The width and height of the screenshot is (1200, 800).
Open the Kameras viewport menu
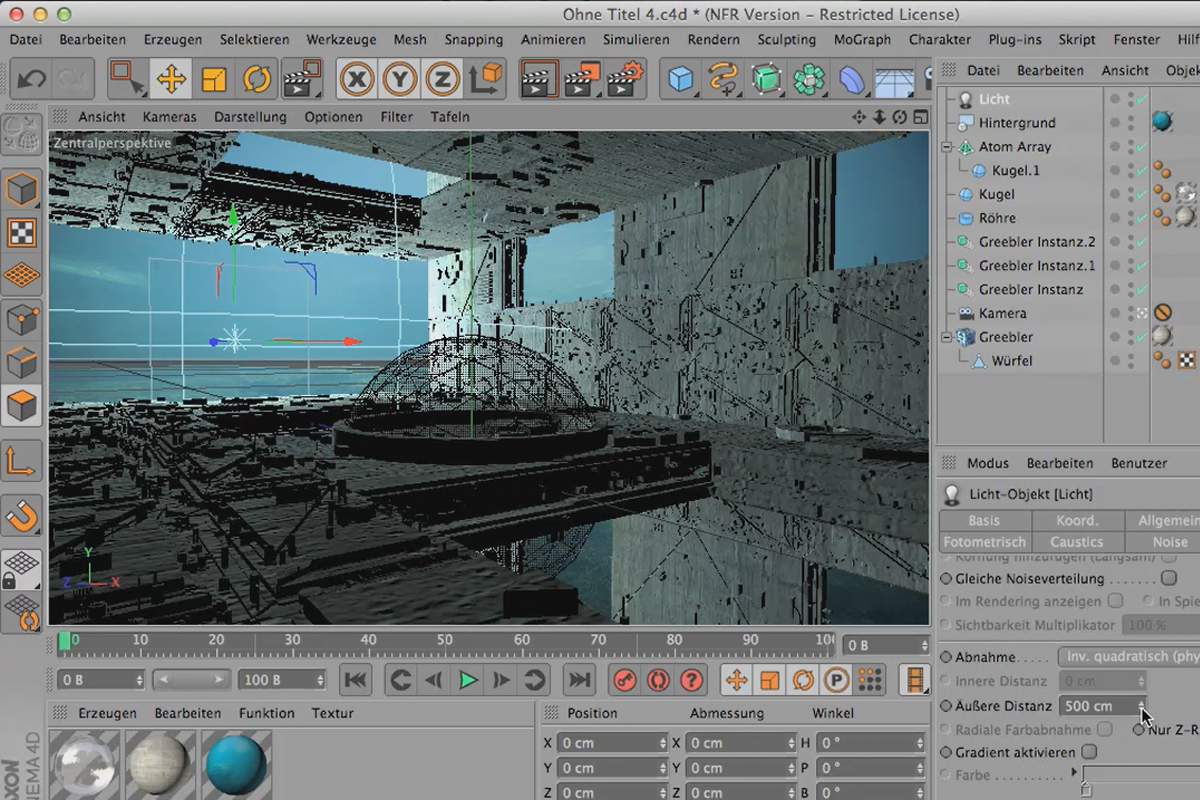click(169, 117)
